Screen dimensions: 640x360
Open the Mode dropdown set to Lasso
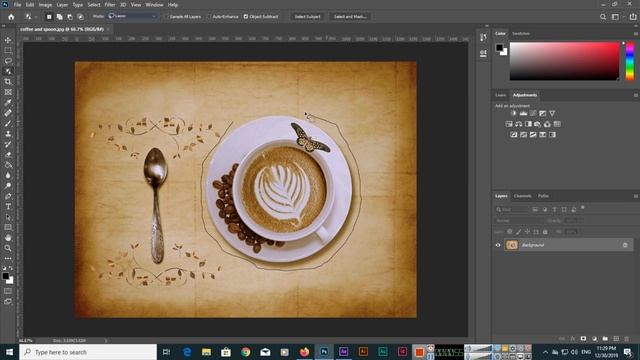(132, 16)
